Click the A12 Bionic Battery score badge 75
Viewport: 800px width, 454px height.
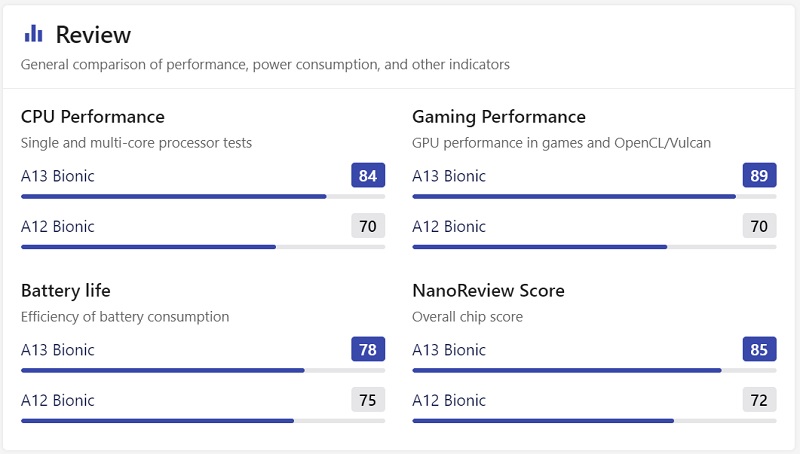pos(368,400)
